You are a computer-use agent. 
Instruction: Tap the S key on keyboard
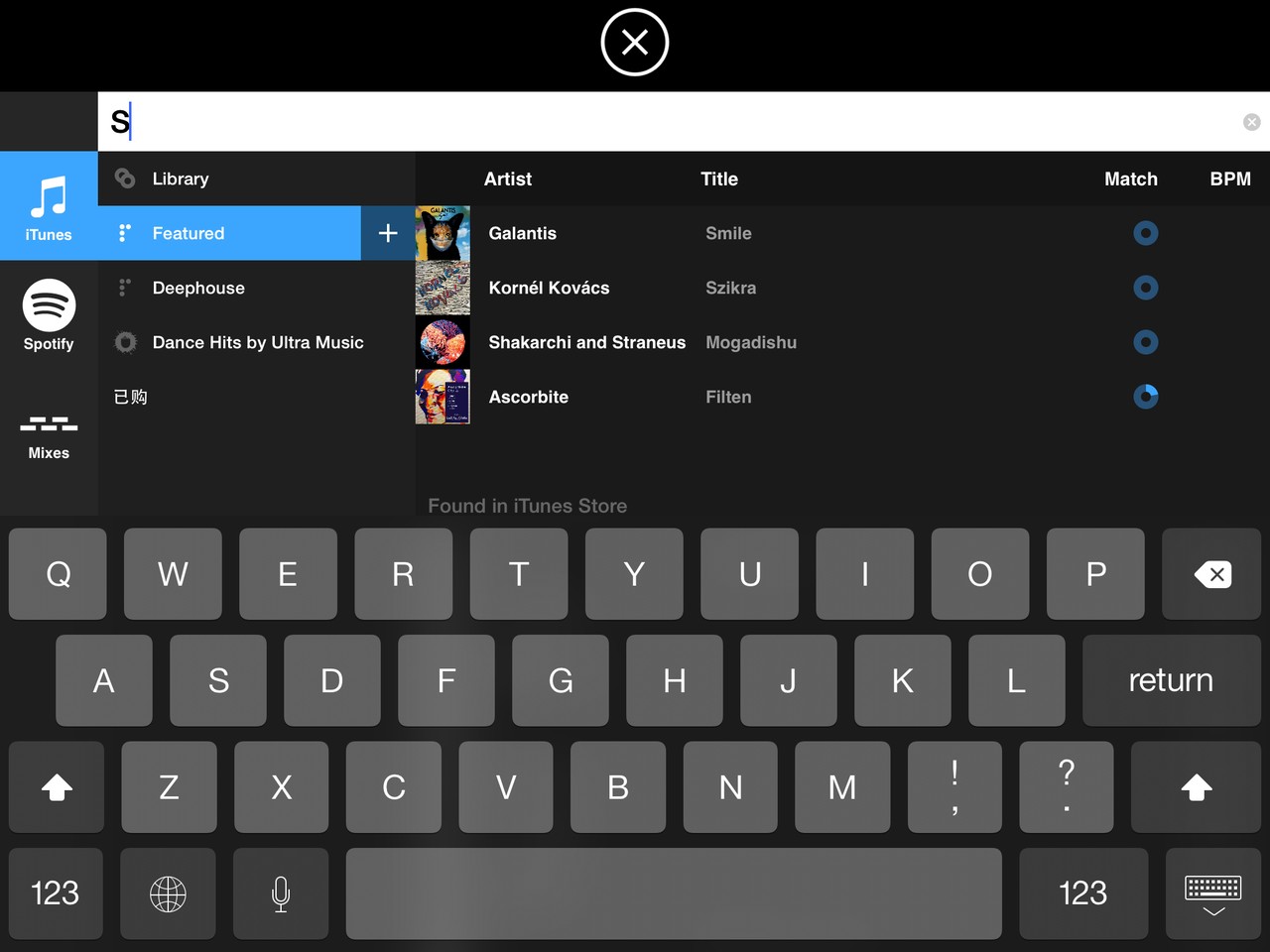pyautogui.click(x=218, y=680)
